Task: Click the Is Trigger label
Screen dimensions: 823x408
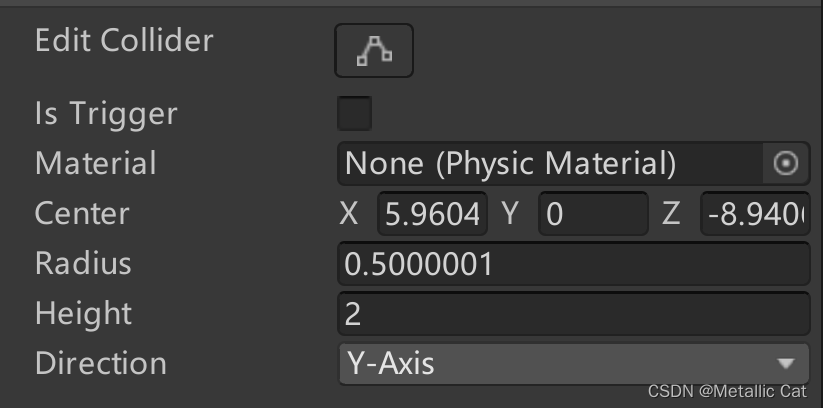Action: 106,113
